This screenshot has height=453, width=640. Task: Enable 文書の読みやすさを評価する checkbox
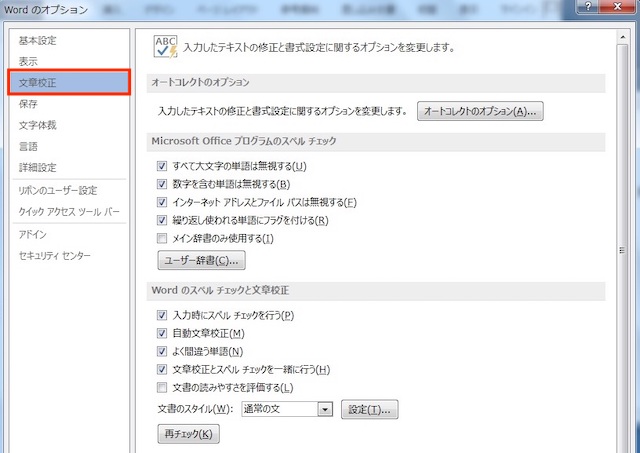[162, 387]
